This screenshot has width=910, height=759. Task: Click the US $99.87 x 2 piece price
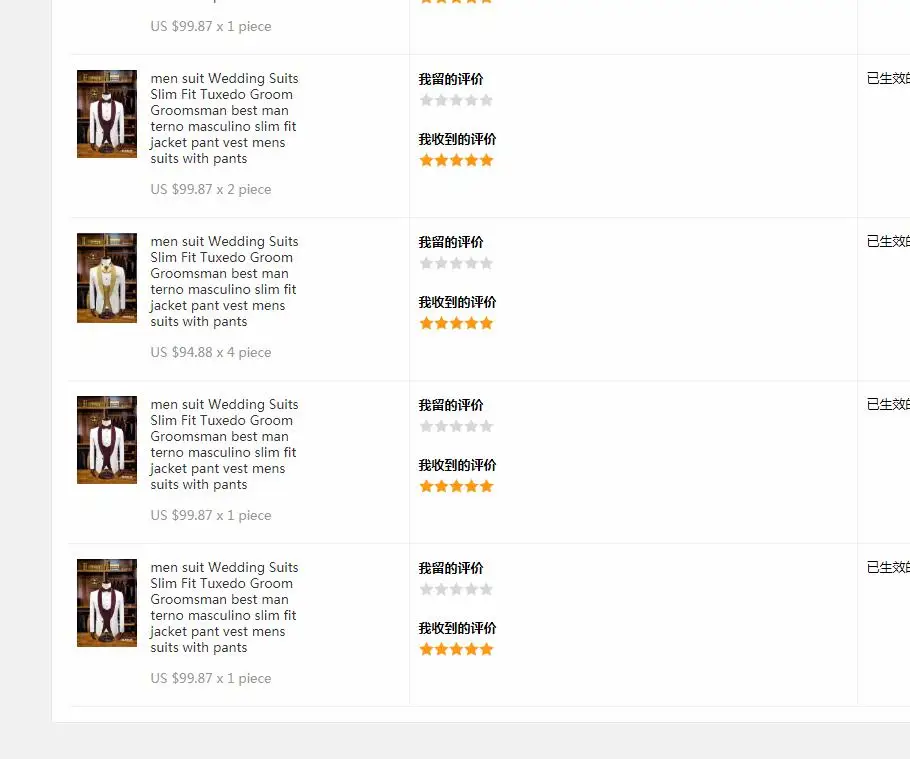pos(211,189)
